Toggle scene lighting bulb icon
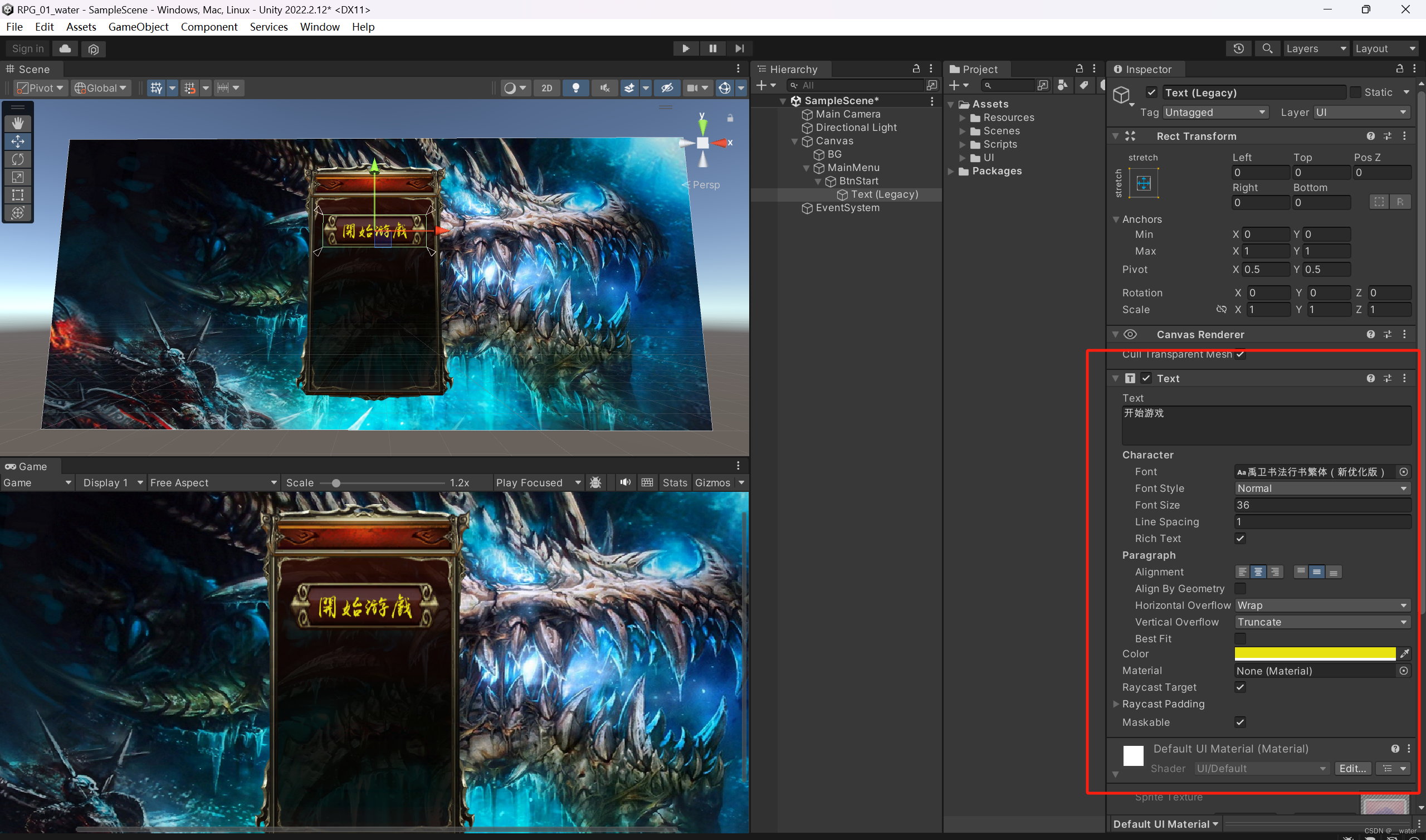The image size is (1426, 840). [575, 88]
